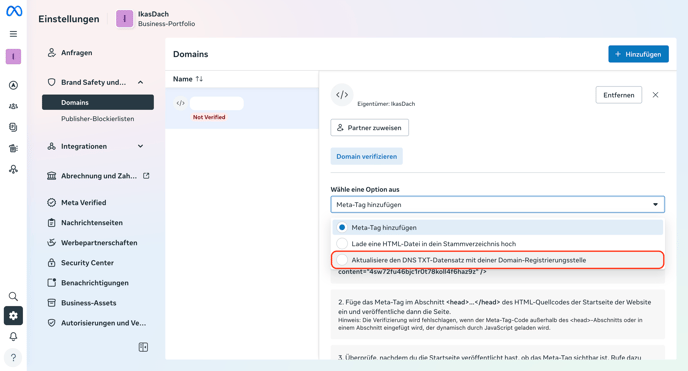Open the search magnifier icon

coord(14,296)
